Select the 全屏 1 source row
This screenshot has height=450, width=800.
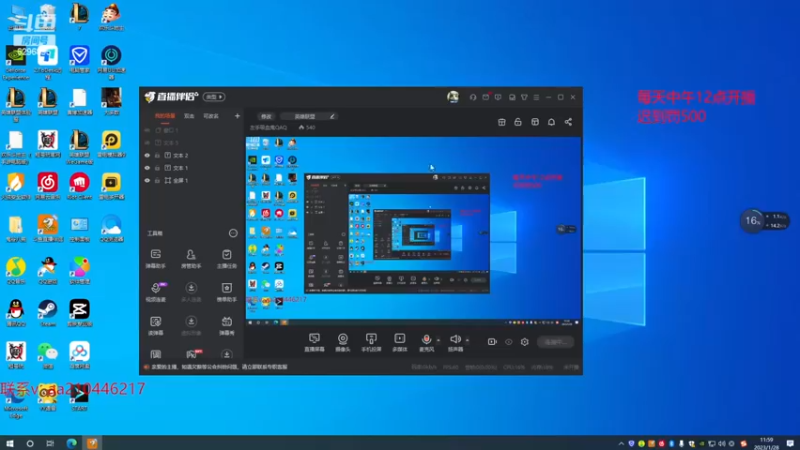(x=192, y=181)
